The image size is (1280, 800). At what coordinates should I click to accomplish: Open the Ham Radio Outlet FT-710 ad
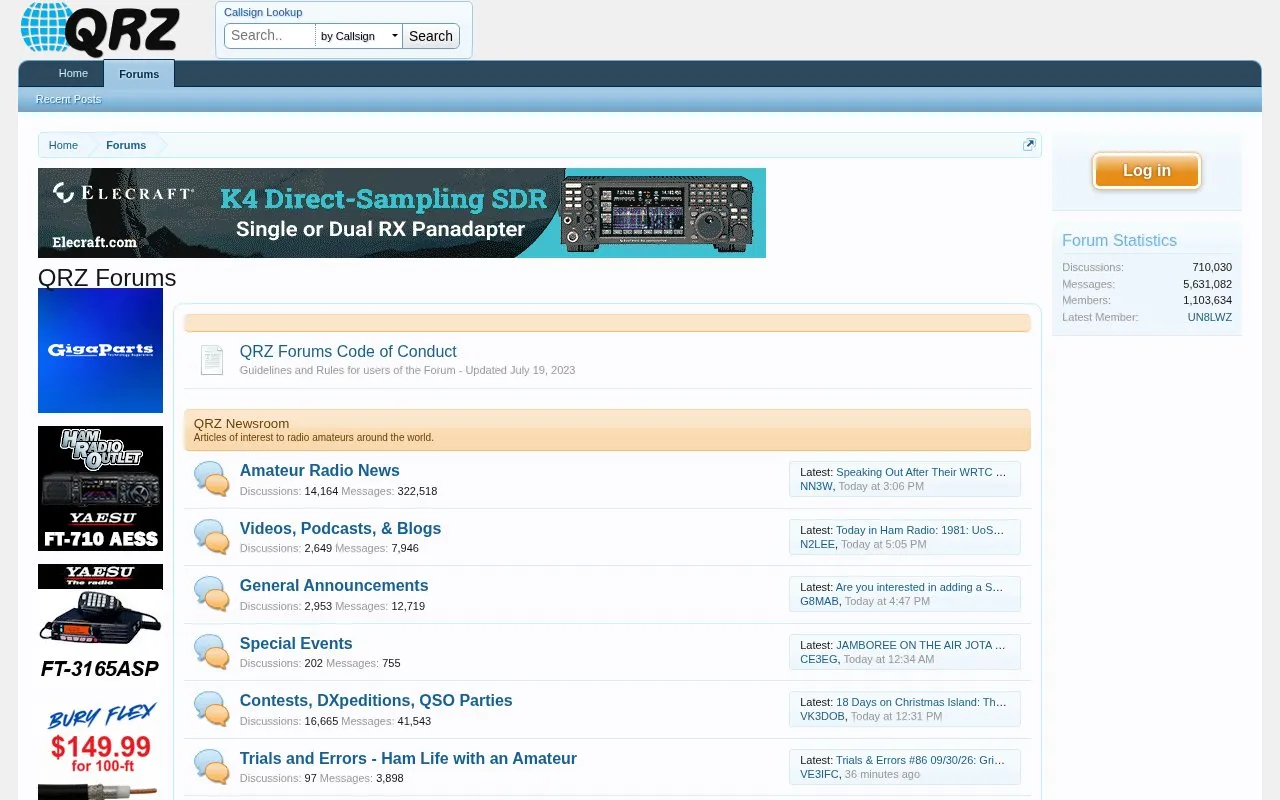[100, 488]
